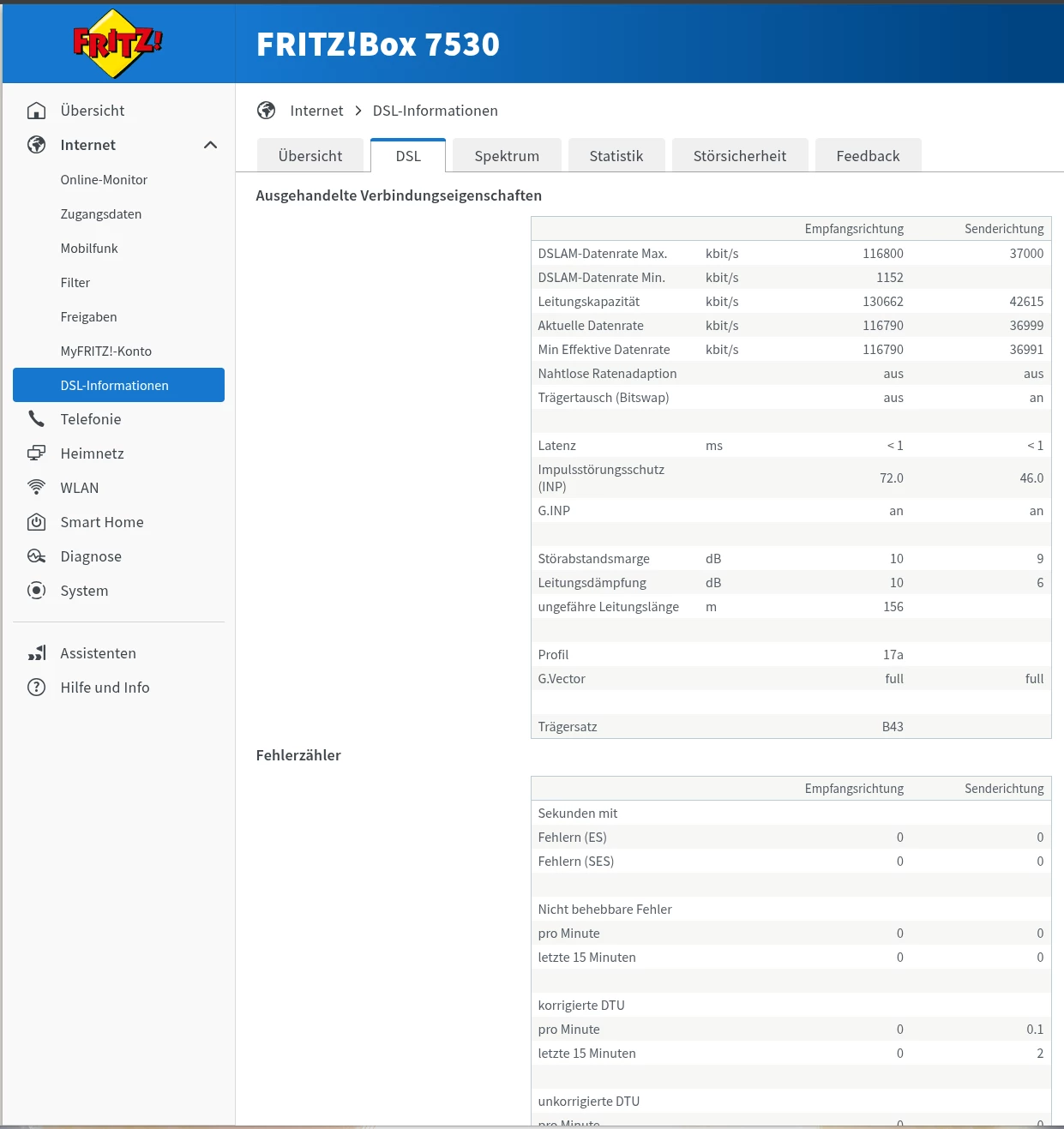Open MyFRITZ!-Konto page
This screenshot has width=1064, height=1129.
click(x=106, y=351)
